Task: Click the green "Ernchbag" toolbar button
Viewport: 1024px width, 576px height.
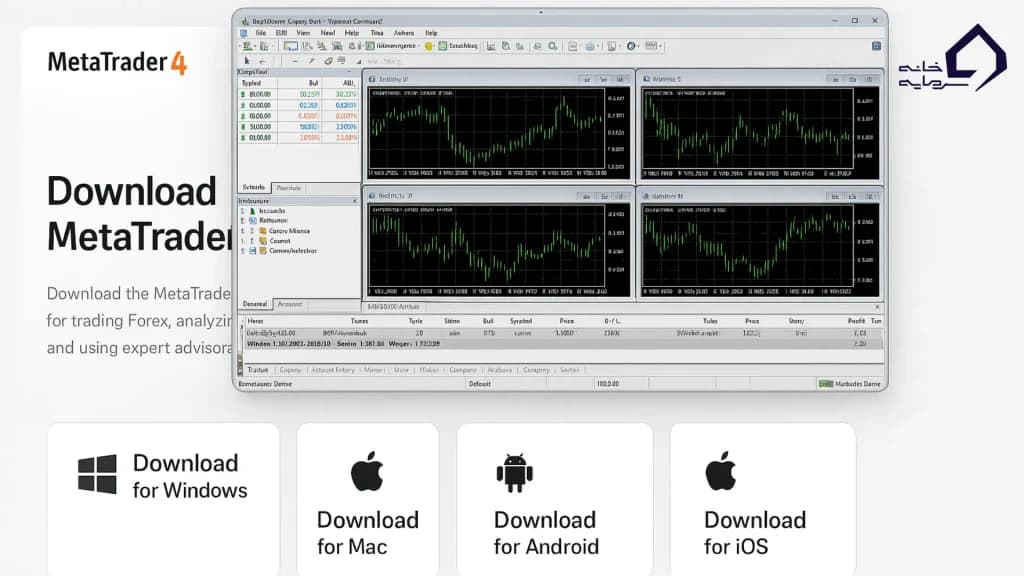Action: [458, 46]
